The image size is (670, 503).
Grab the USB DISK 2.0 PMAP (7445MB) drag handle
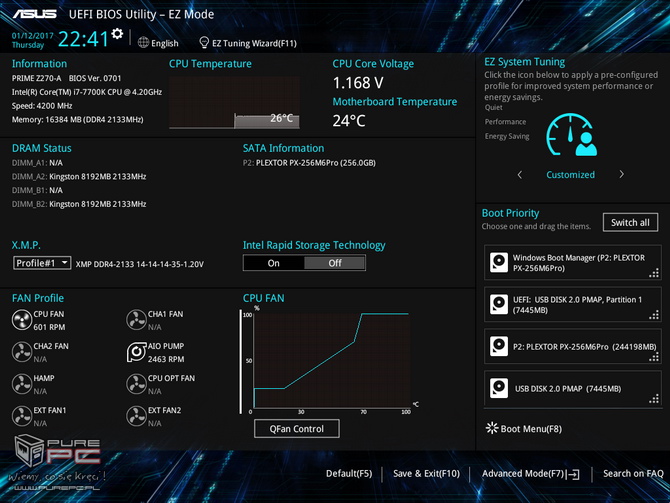(654, 399)
